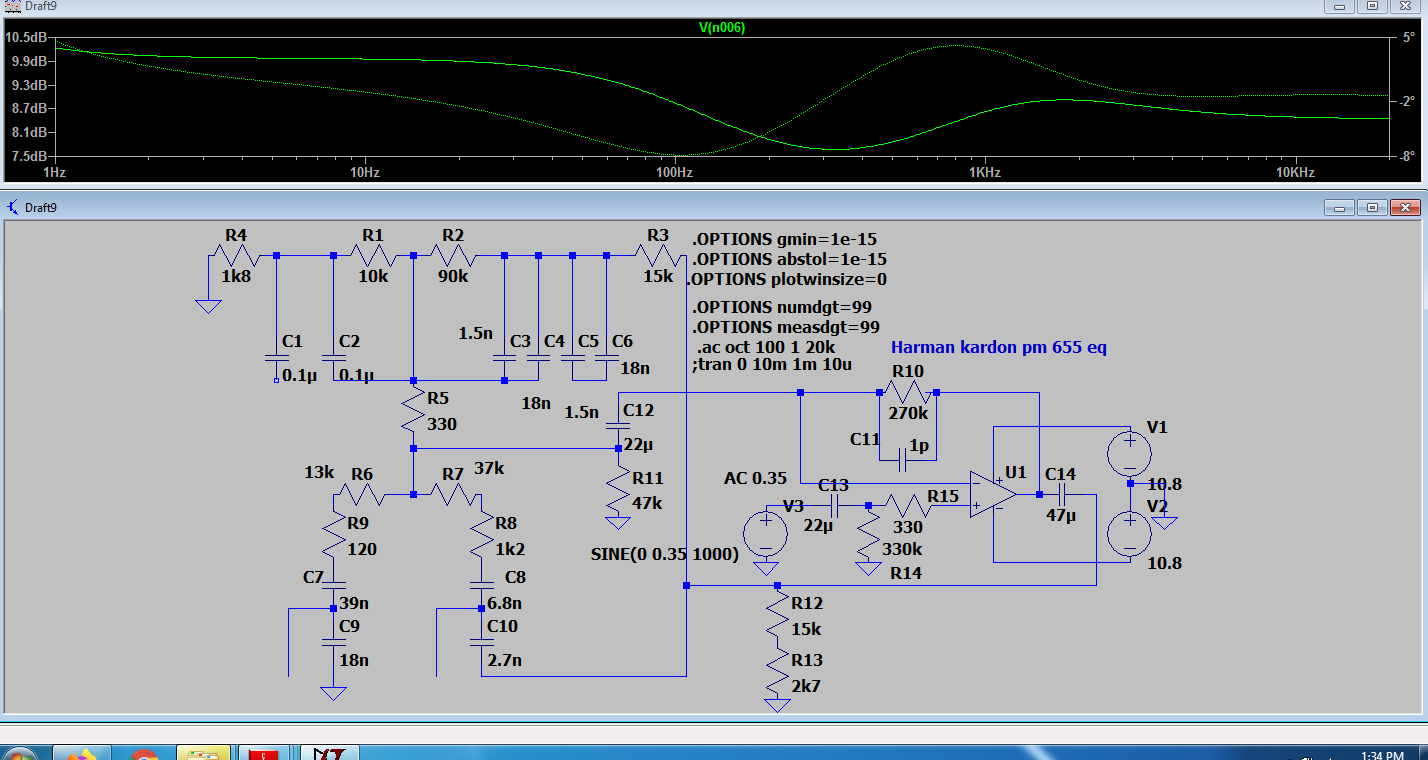Select the U1 op-amp symbol

point(992,494)
